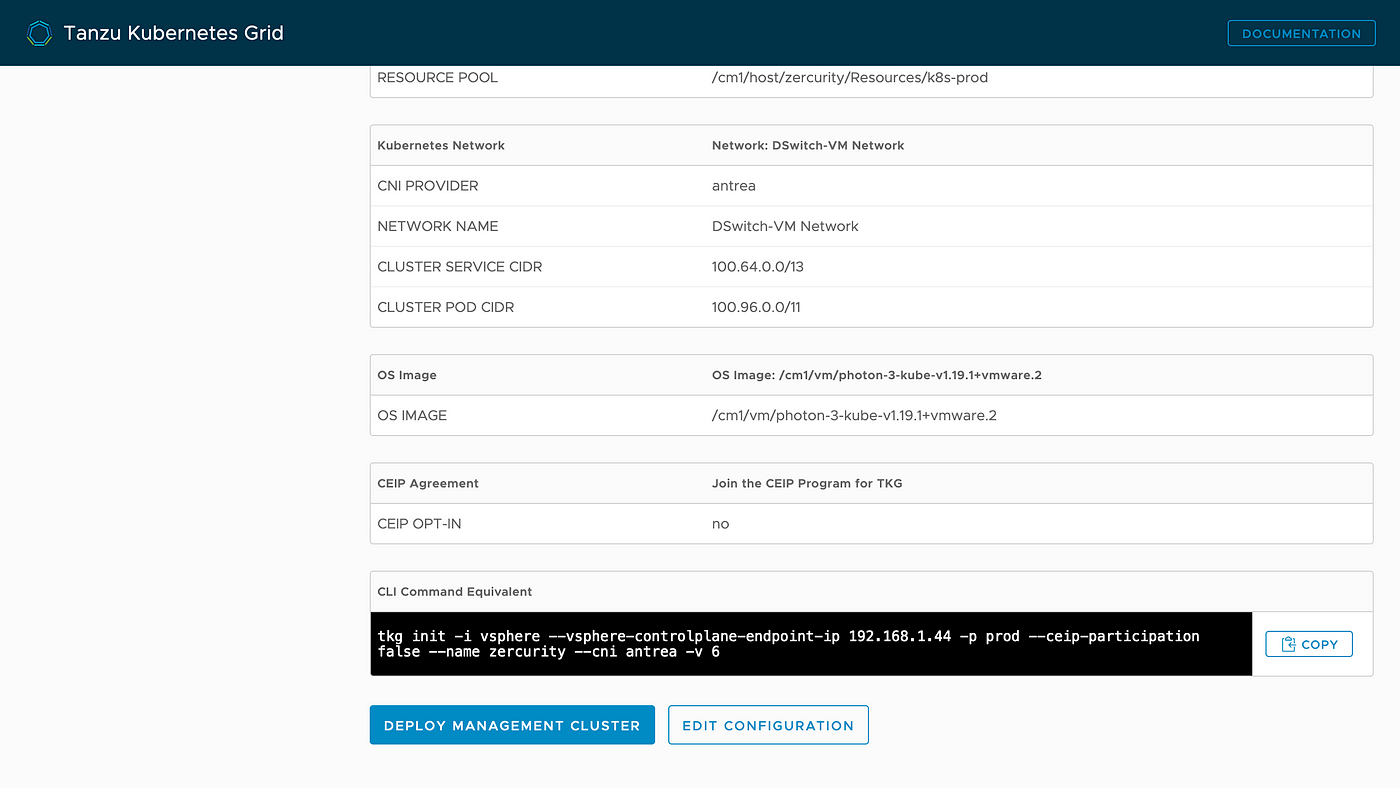Click the CLI Command Equivalent header
1400x788 pixels.
coord(455,591)
